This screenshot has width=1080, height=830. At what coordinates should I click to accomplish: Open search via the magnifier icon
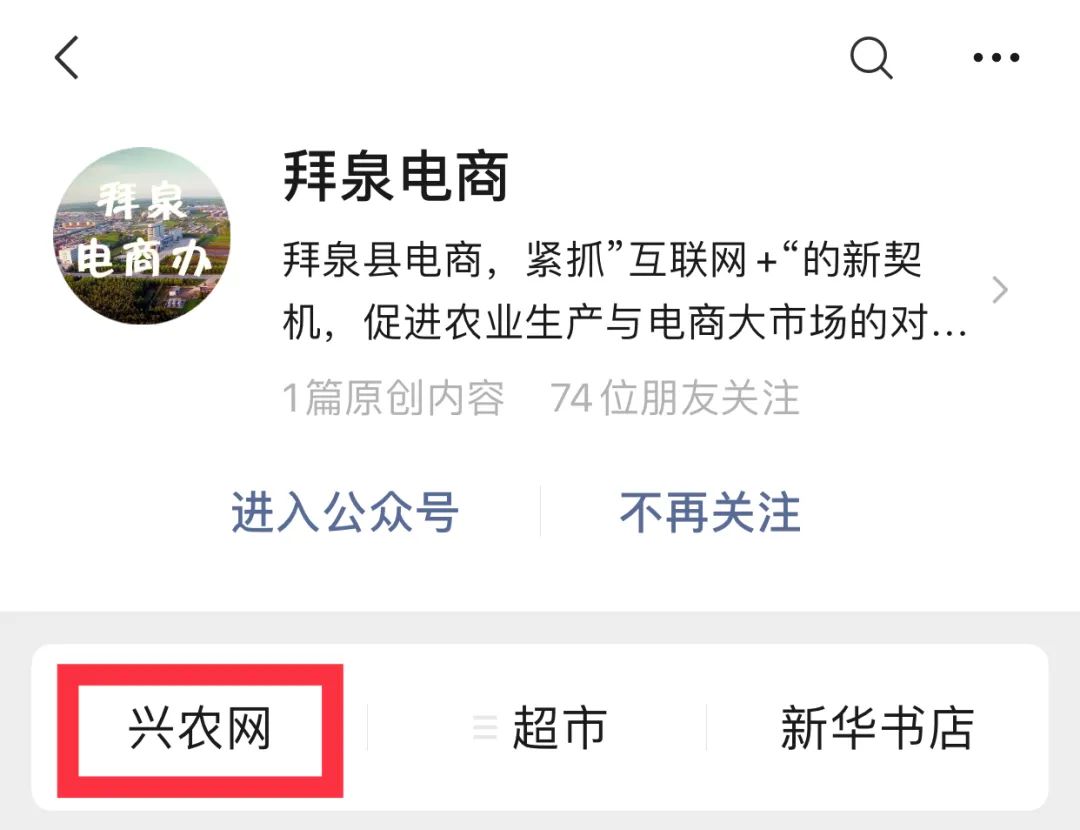pos(871,58)
